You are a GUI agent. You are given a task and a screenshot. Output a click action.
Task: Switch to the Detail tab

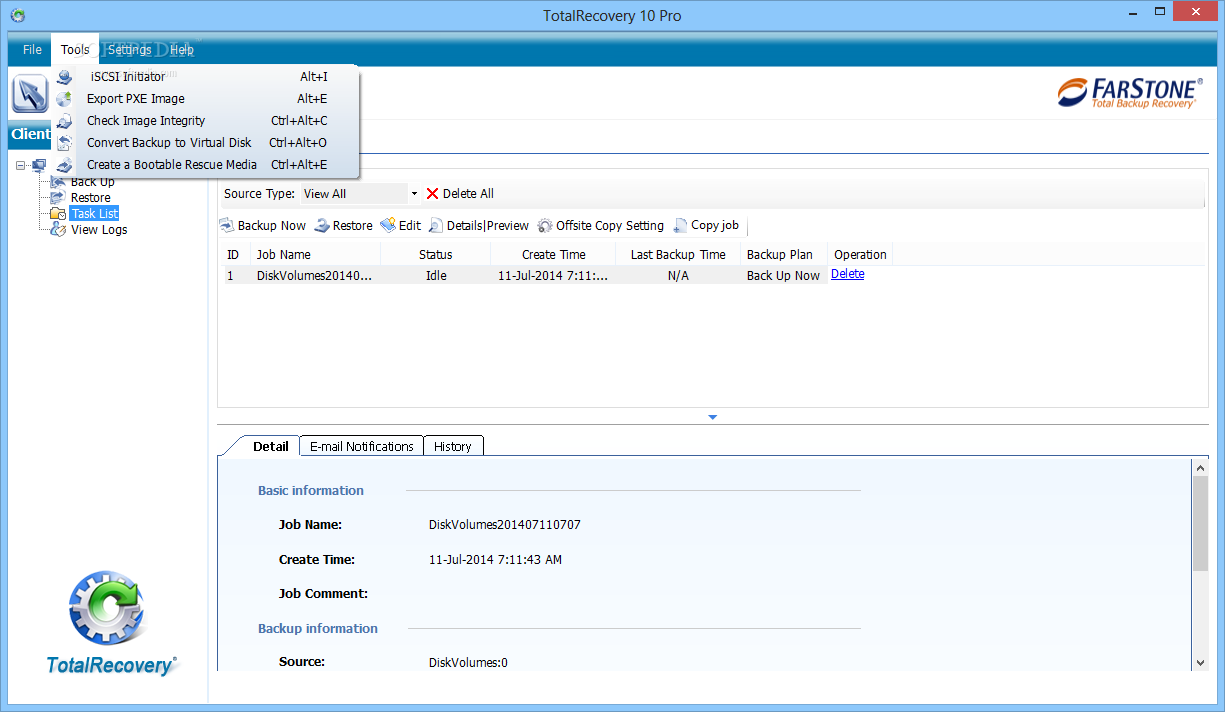click(x=270, y=446)
